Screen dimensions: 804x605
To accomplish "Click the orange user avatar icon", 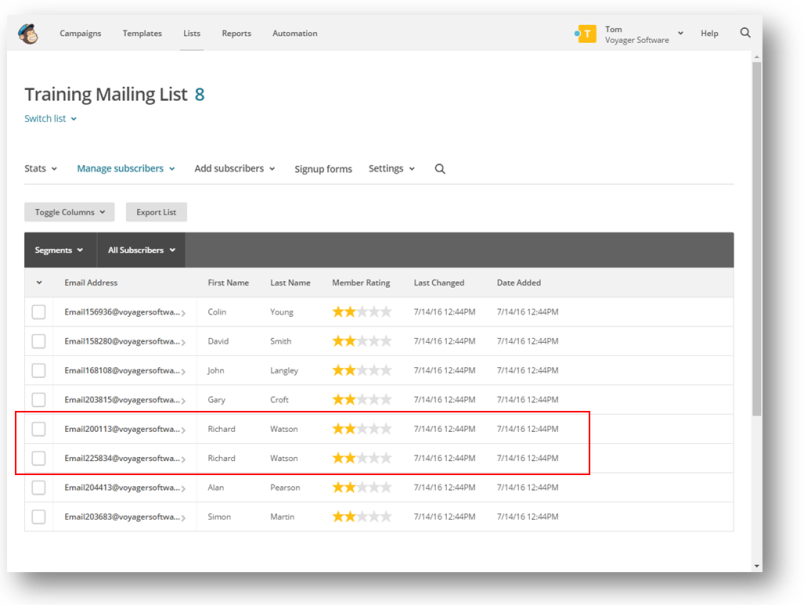I will click(587, 34).
